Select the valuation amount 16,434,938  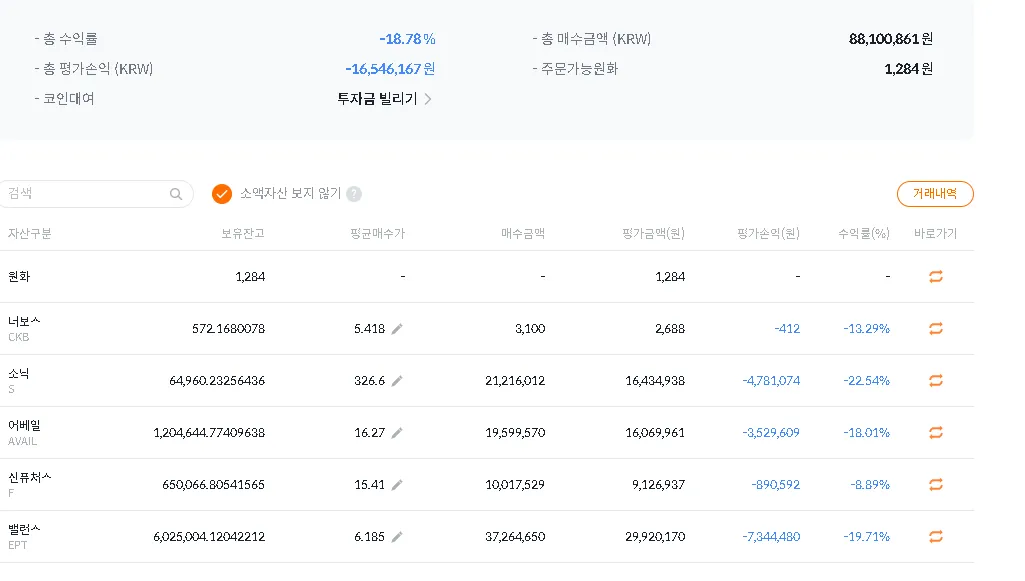(x=655, y=380)
